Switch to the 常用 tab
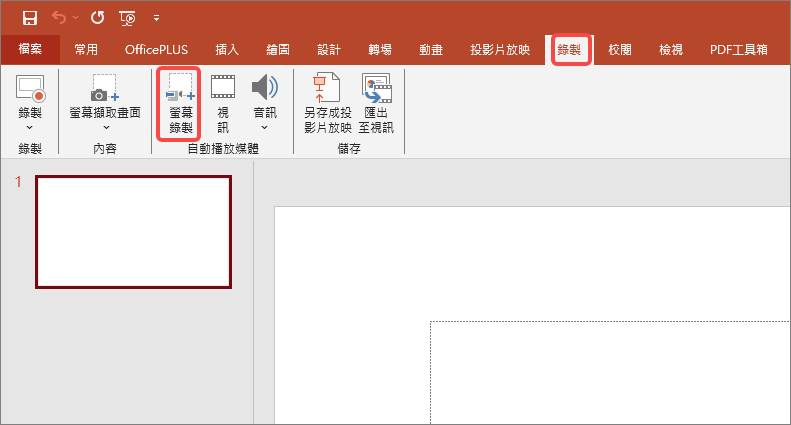Viewport: 791px width, 425px height. (86, 49)
